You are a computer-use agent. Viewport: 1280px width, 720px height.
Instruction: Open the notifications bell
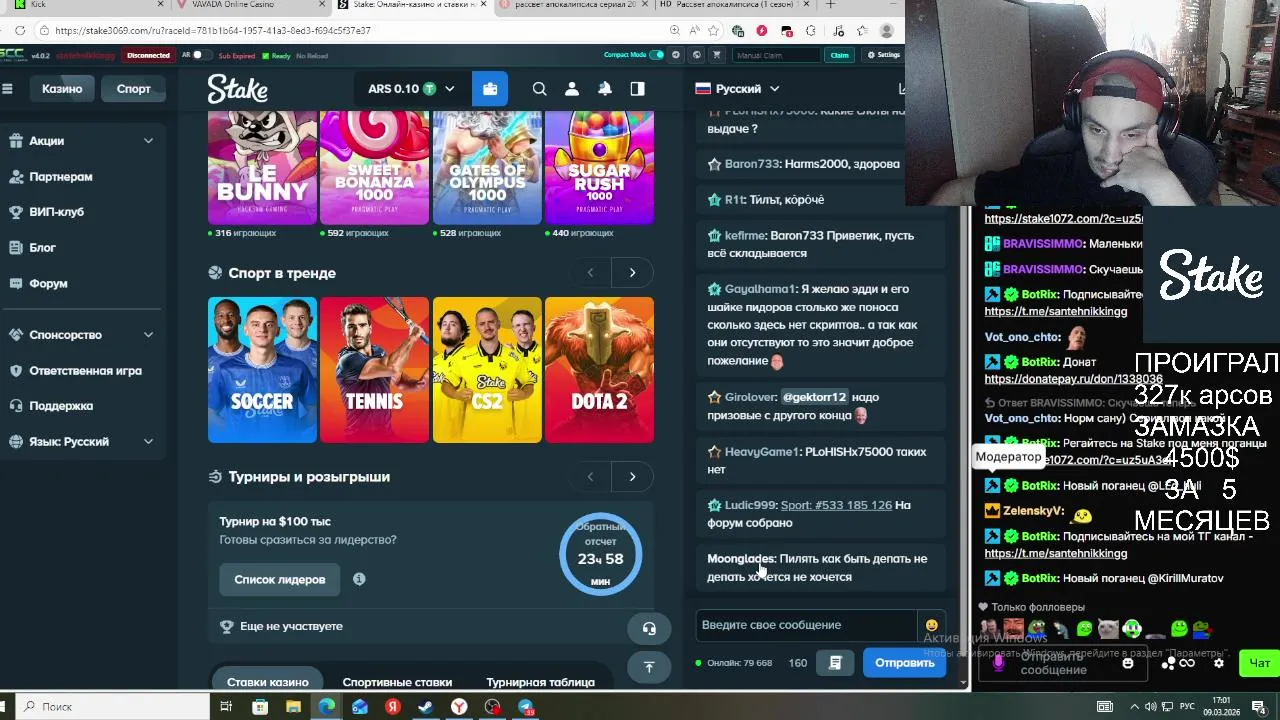(x=605, y=89)
